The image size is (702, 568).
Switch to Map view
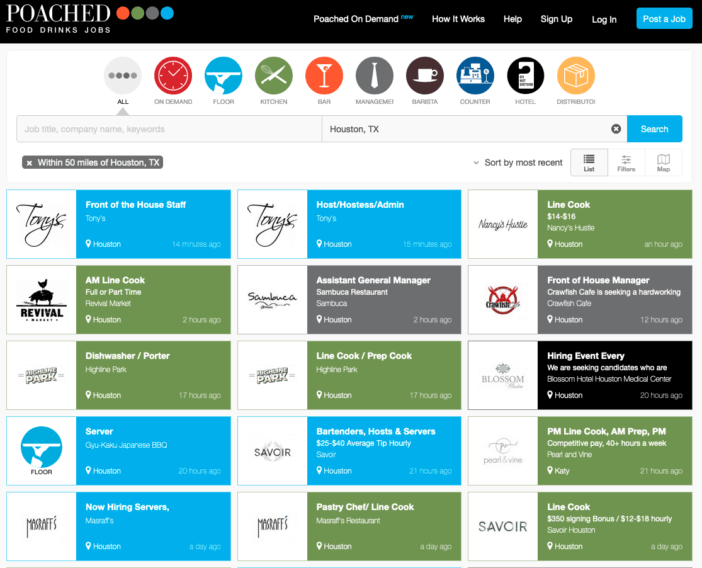[x=663, y=162]
